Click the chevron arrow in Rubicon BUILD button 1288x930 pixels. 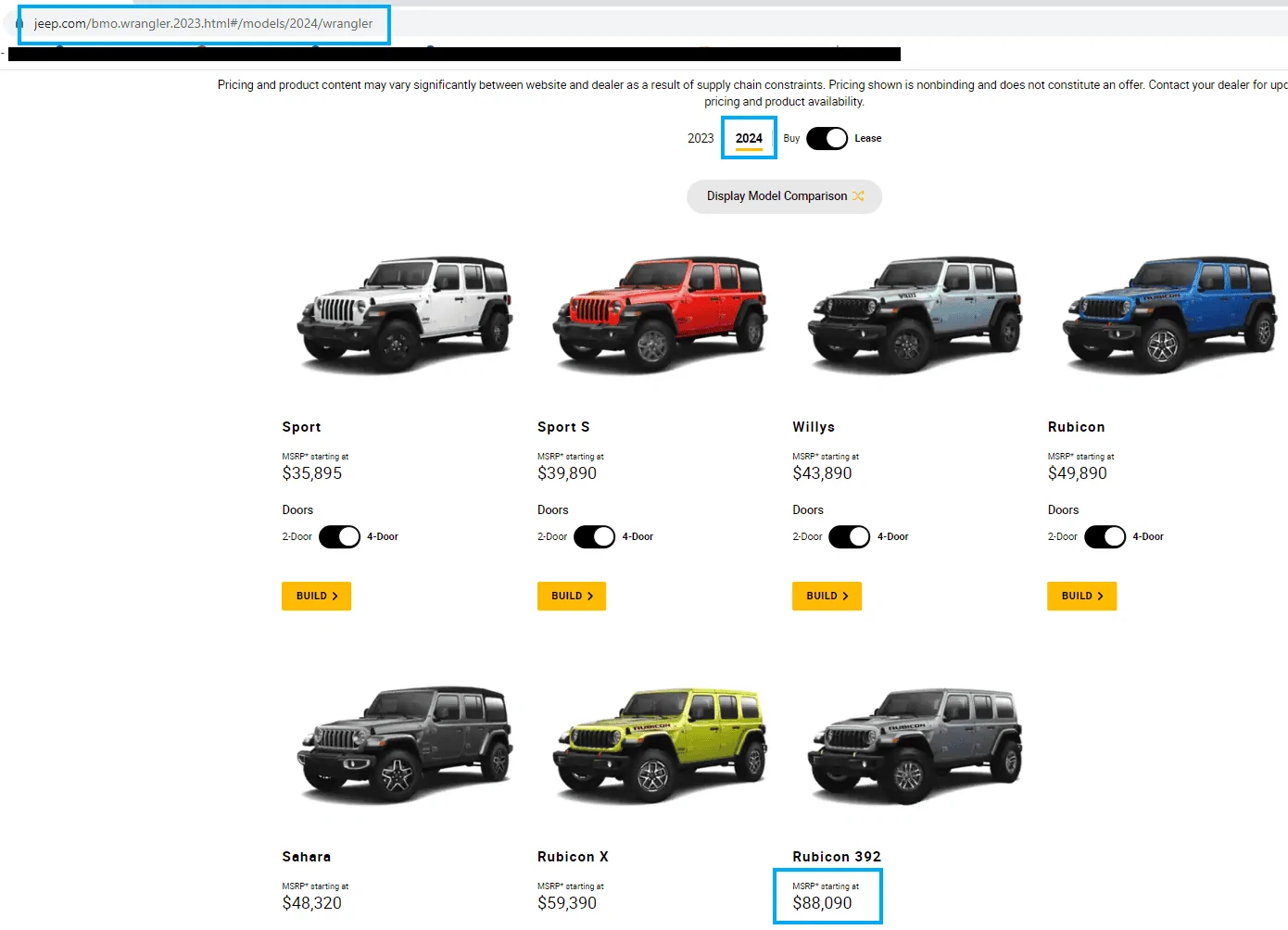pos(1101,597)
